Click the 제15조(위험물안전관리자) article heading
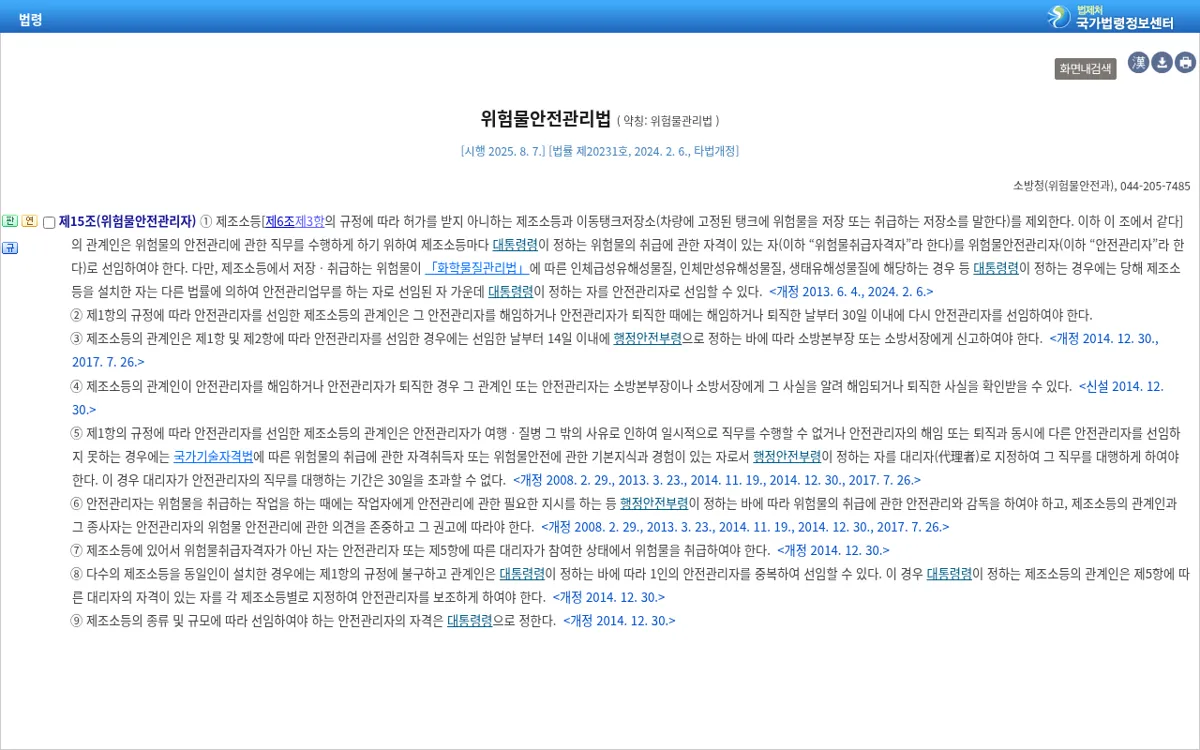Screen dimensions: 1200x750 click(127, 221)
